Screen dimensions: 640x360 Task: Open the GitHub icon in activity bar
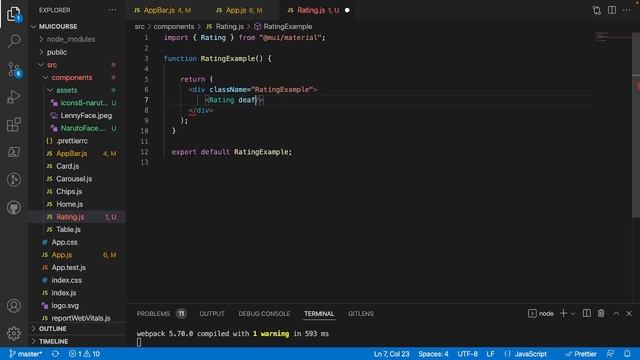[14, 207]
